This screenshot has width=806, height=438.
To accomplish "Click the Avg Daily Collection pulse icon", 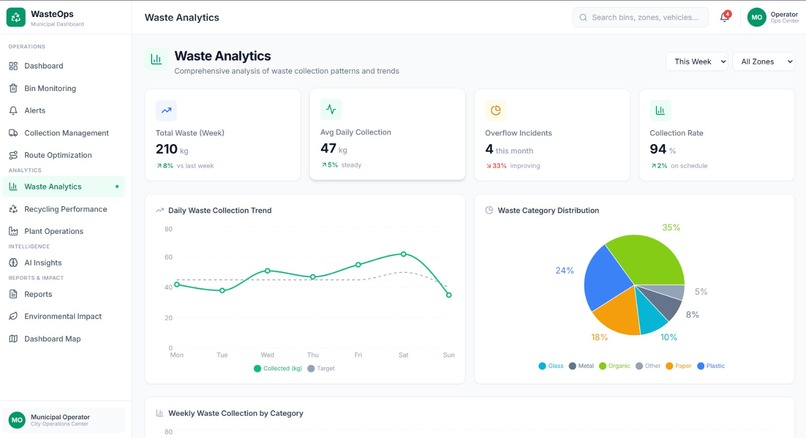I will [x=331, y=110].
